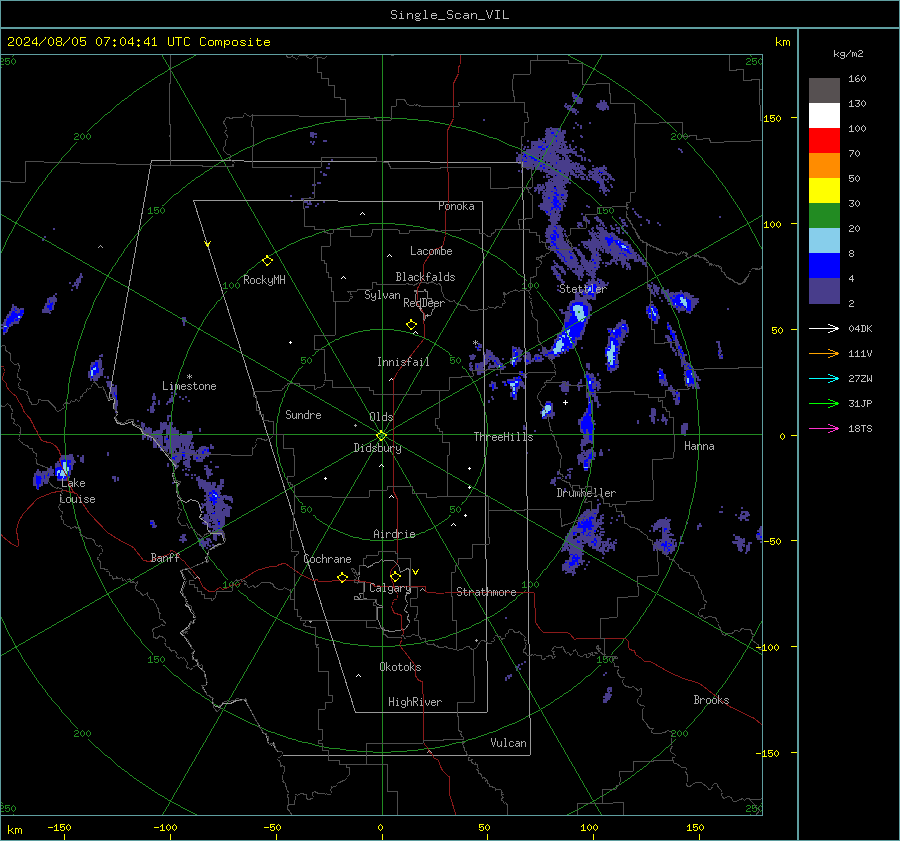Click the Blackfalds town label
This screenshot has height=841, width=900.
click(x=425, y=277)
